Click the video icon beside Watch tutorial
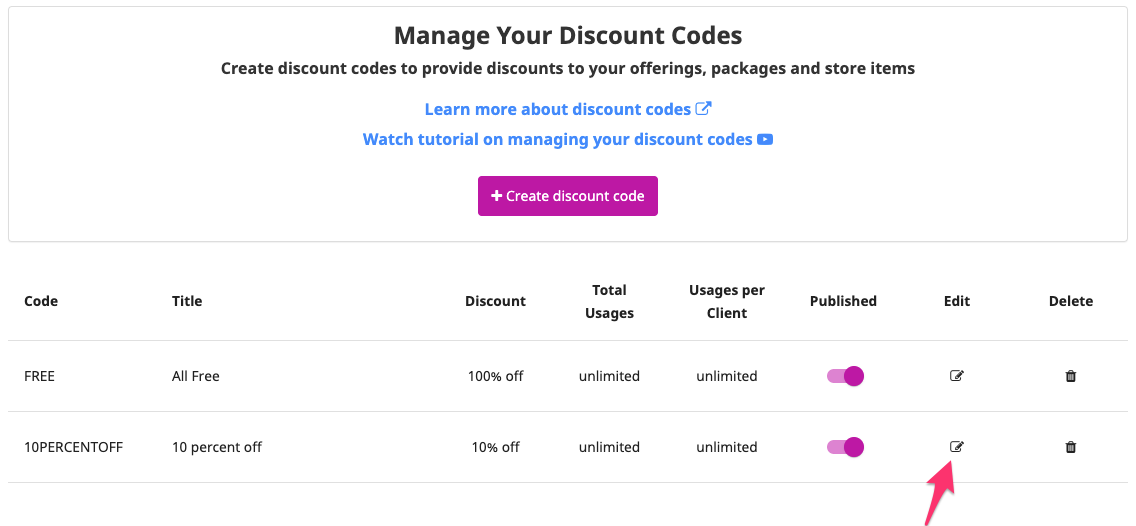 point(765,140)
